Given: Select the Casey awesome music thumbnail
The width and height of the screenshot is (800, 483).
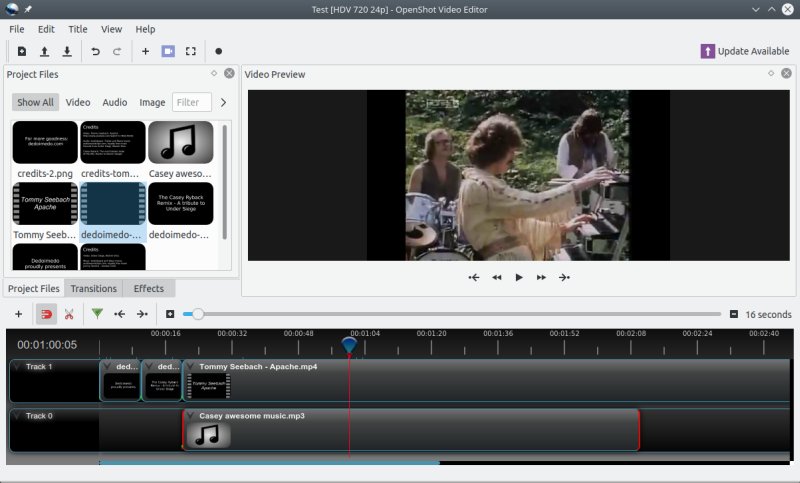Looking at the screenshot, I should pyautogui.click(x=180, y=142).
